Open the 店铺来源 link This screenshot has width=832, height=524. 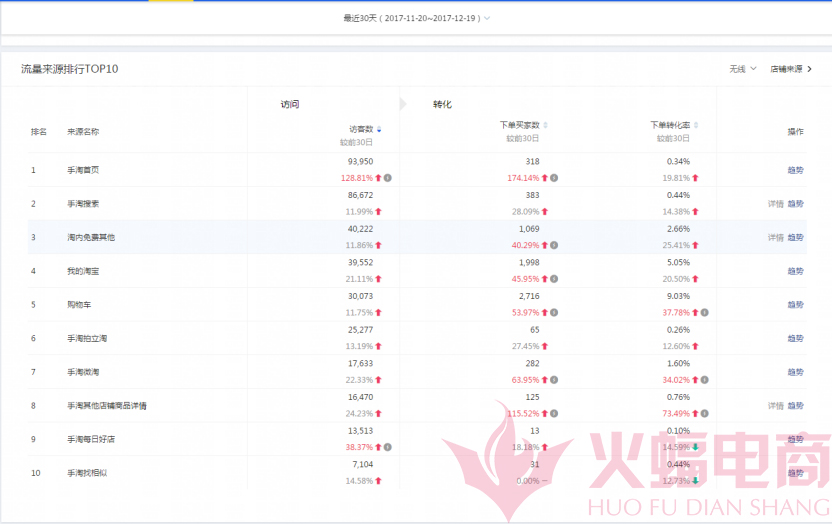coord(791,69)
